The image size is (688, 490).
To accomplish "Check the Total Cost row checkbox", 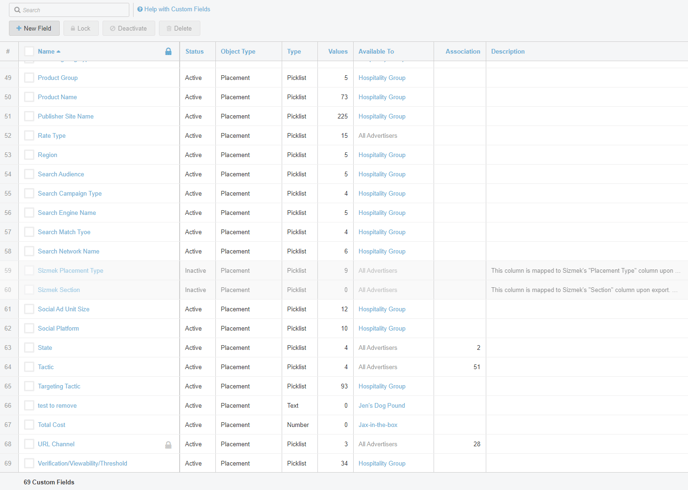I will (29, 425).
